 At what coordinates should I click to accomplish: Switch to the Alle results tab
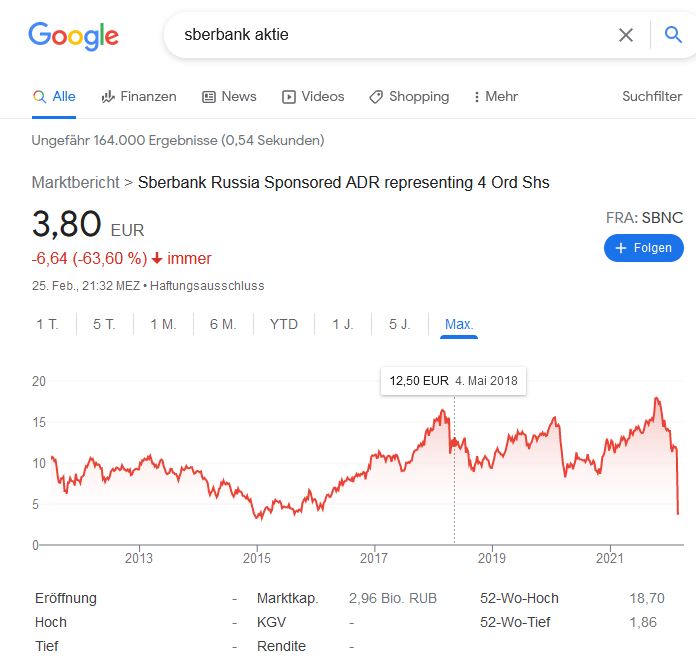pos(54,97)
